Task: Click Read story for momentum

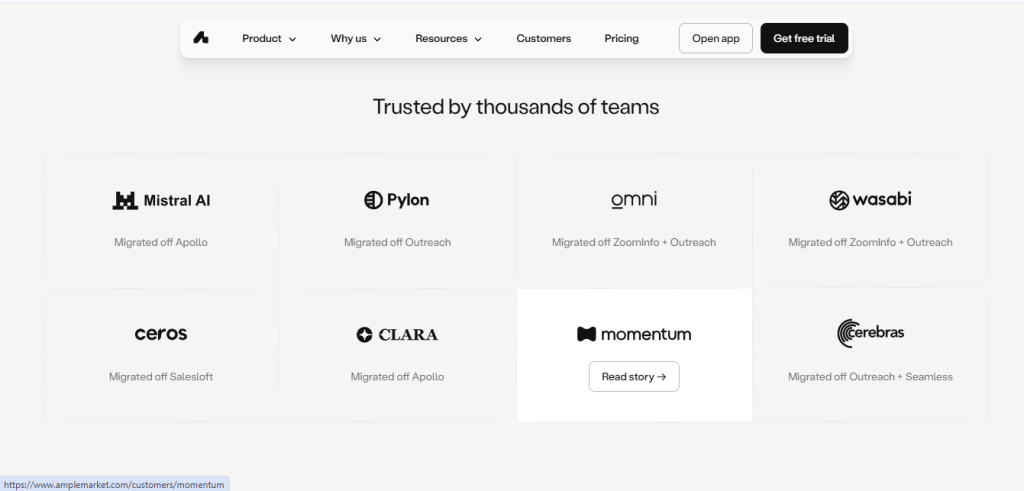Action: [634, 377]
